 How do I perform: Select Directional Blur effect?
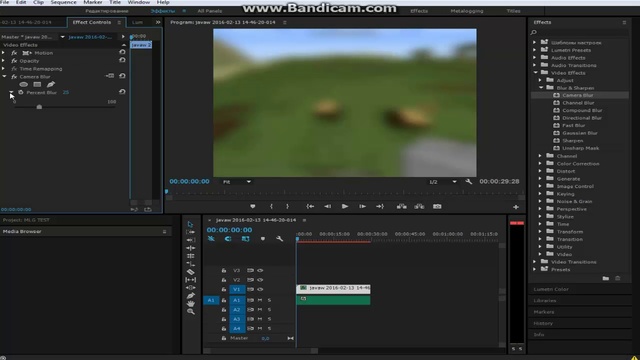click(x=582, y=118)
